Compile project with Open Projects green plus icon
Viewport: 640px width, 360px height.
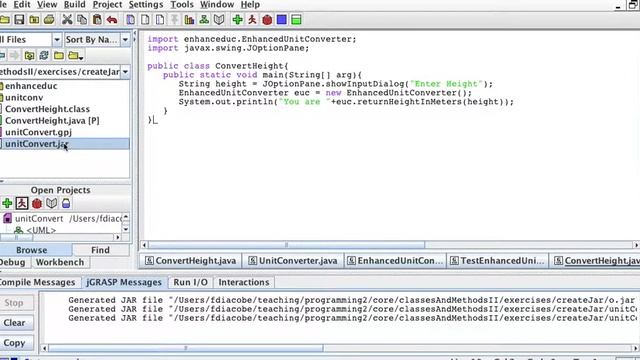coord(7,203)
